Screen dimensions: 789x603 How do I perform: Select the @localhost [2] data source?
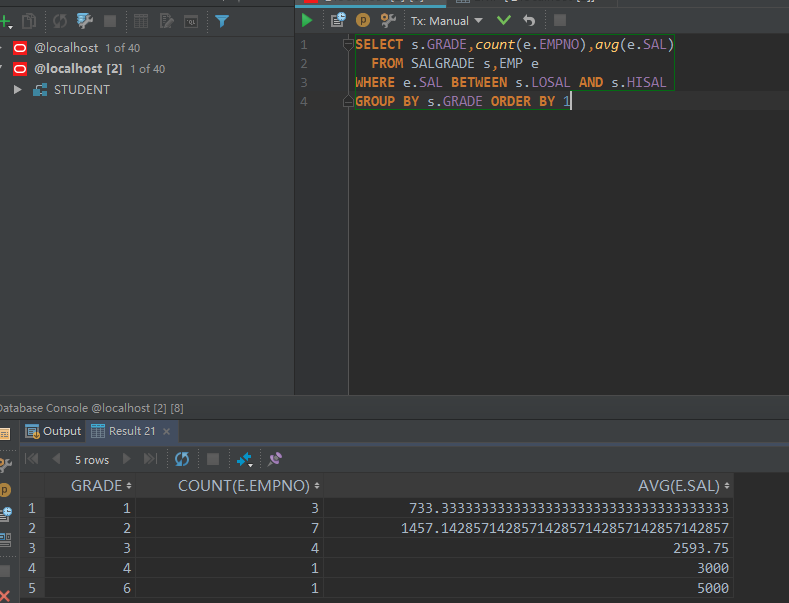coord(78,68)
